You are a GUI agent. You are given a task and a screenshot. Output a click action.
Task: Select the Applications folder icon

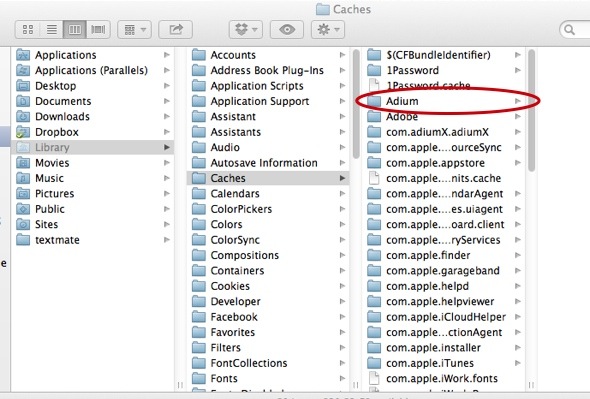[23, 55]
